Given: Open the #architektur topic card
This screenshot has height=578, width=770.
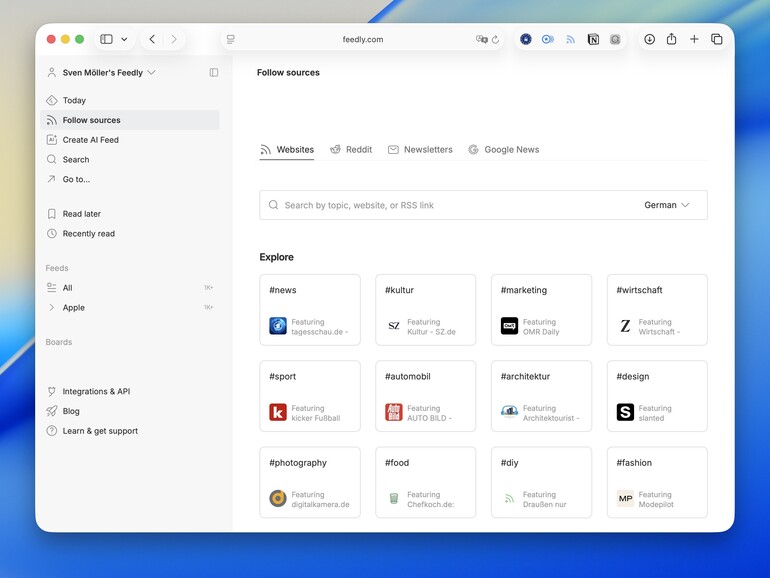Looking at the screenshot, I should [542, 396].
